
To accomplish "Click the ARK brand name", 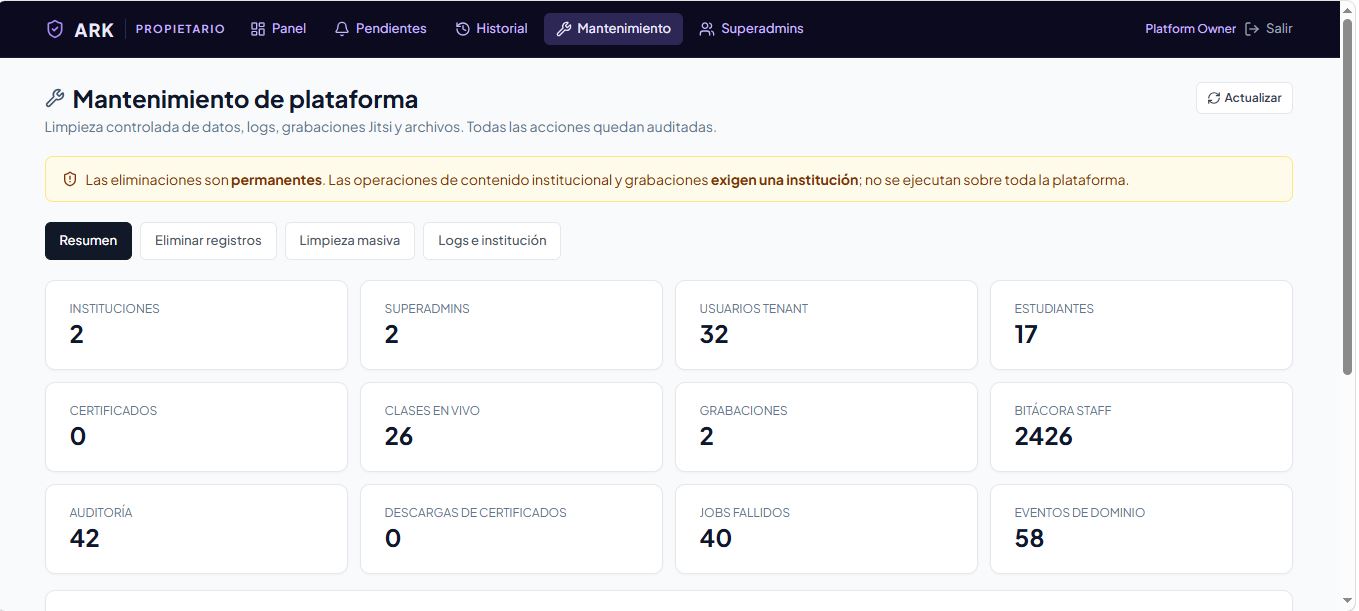I will pyautogui.click(x=94, y=30).
